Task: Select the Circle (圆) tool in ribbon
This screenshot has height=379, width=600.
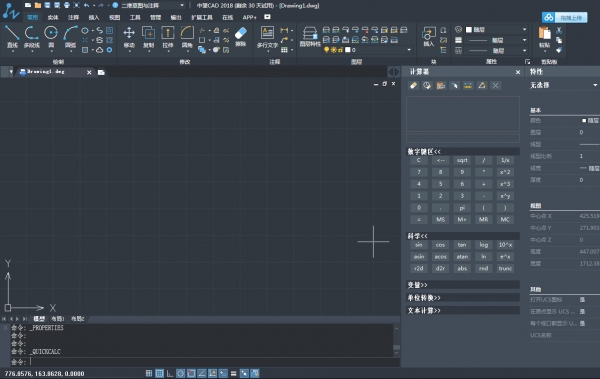Action: tap(51, 37)
